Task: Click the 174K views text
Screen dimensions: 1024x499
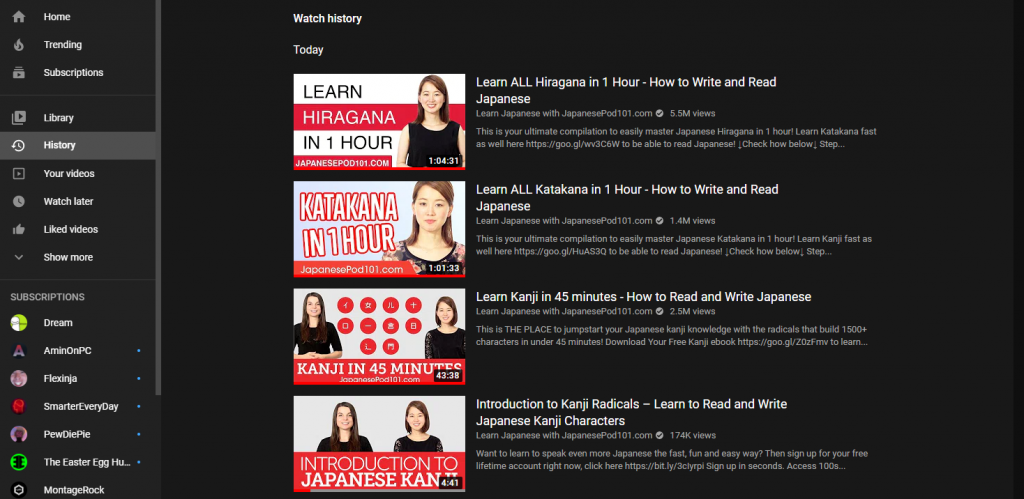Action: click(693, 435)
